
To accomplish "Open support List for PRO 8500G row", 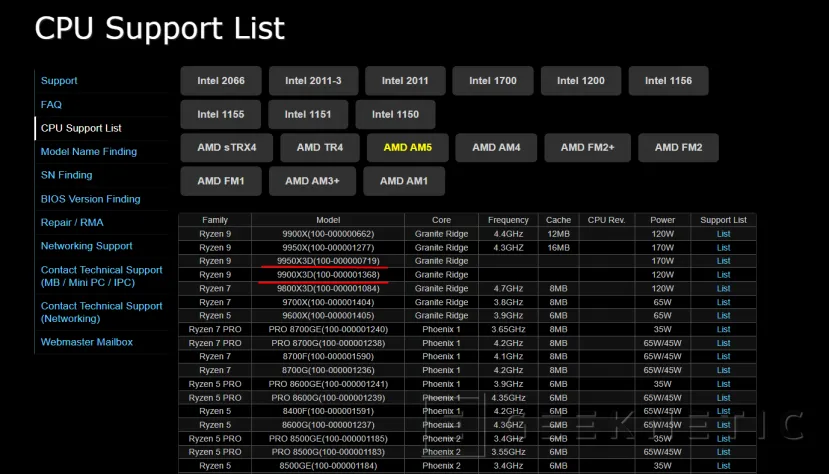I will (723, 452).
